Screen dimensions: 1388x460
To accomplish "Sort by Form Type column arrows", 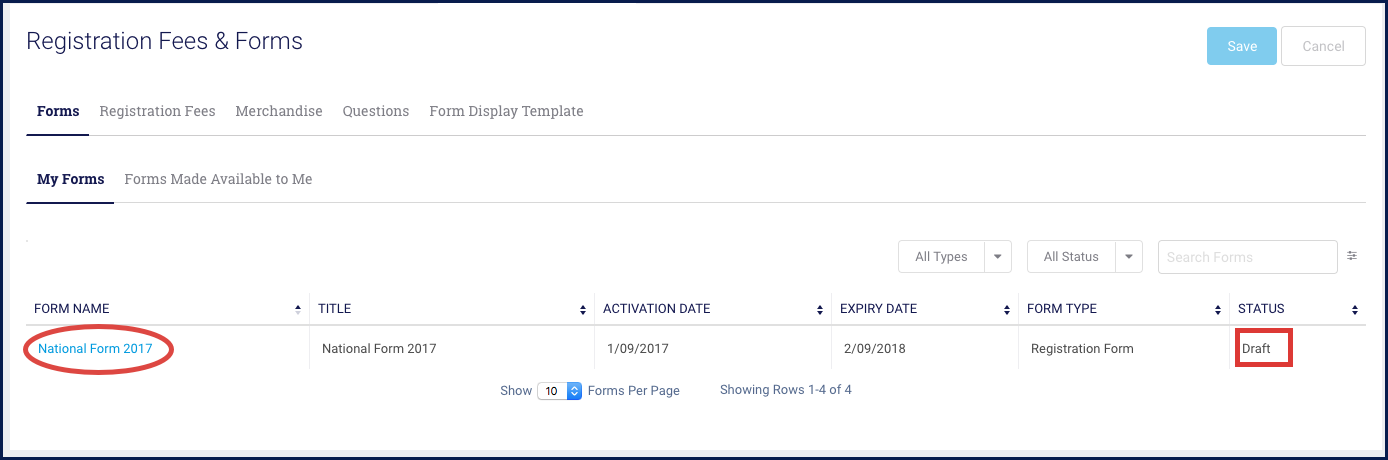I will tap(1218, 309).
